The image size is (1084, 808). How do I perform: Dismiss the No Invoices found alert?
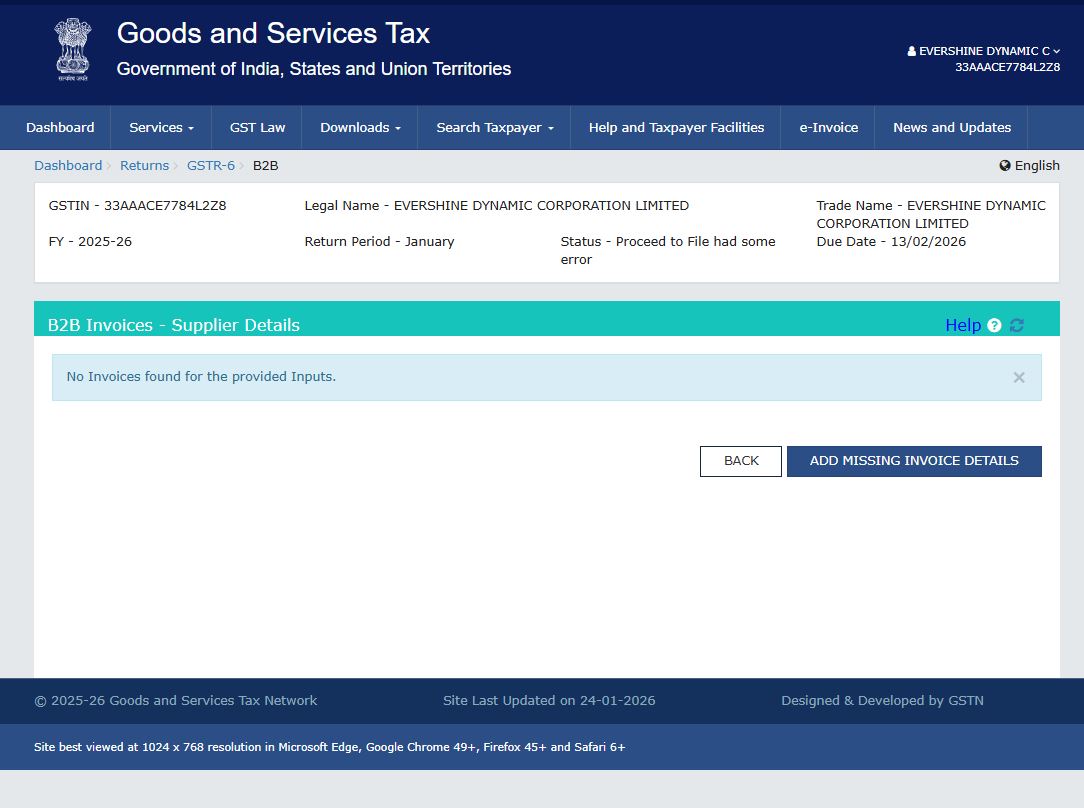pos(1018,377)
